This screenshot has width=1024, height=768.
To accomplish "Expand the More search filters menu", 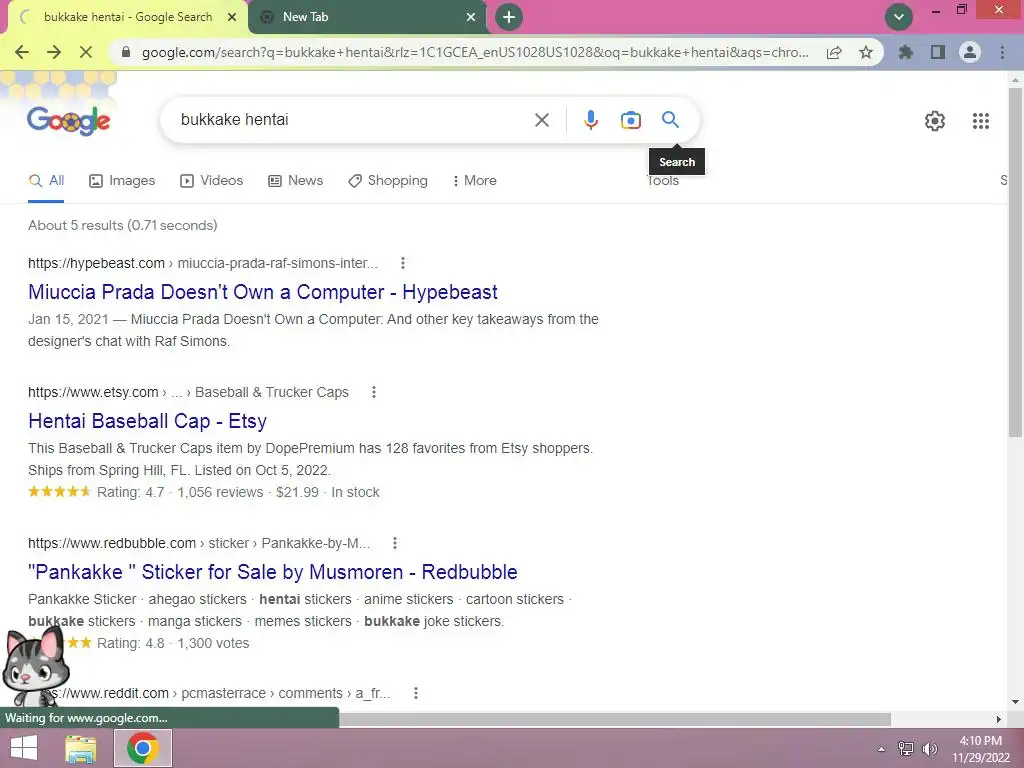I will tap(475, 181).
